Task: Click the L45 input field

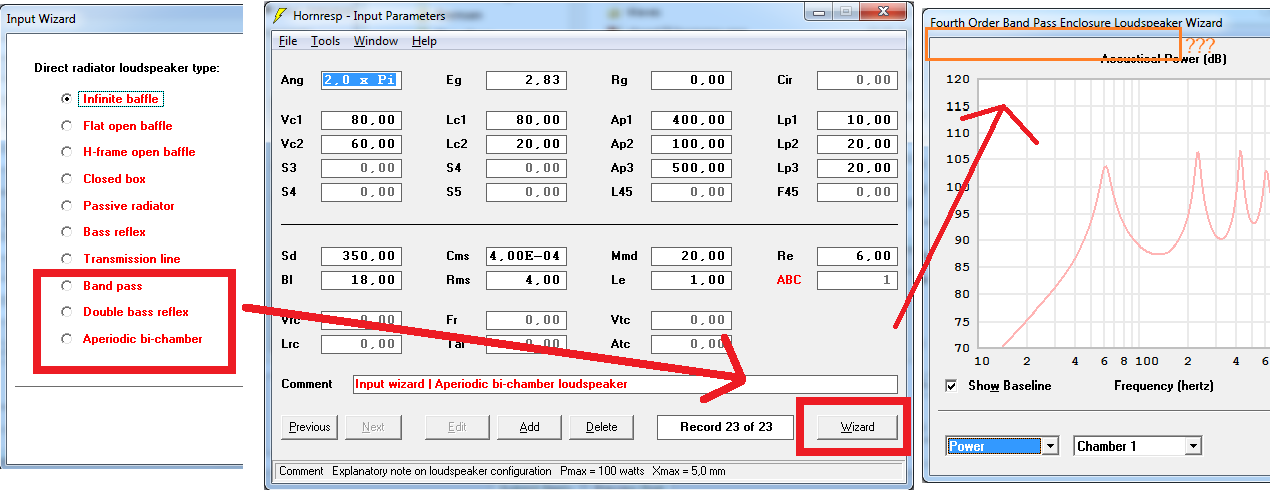Action: point(691,192)
